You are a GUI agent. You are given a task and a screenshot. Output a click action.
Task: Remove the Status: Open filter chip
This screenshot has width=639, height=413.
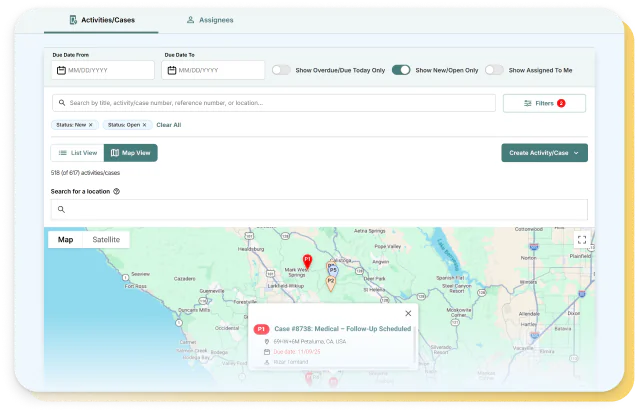[144, 125]
